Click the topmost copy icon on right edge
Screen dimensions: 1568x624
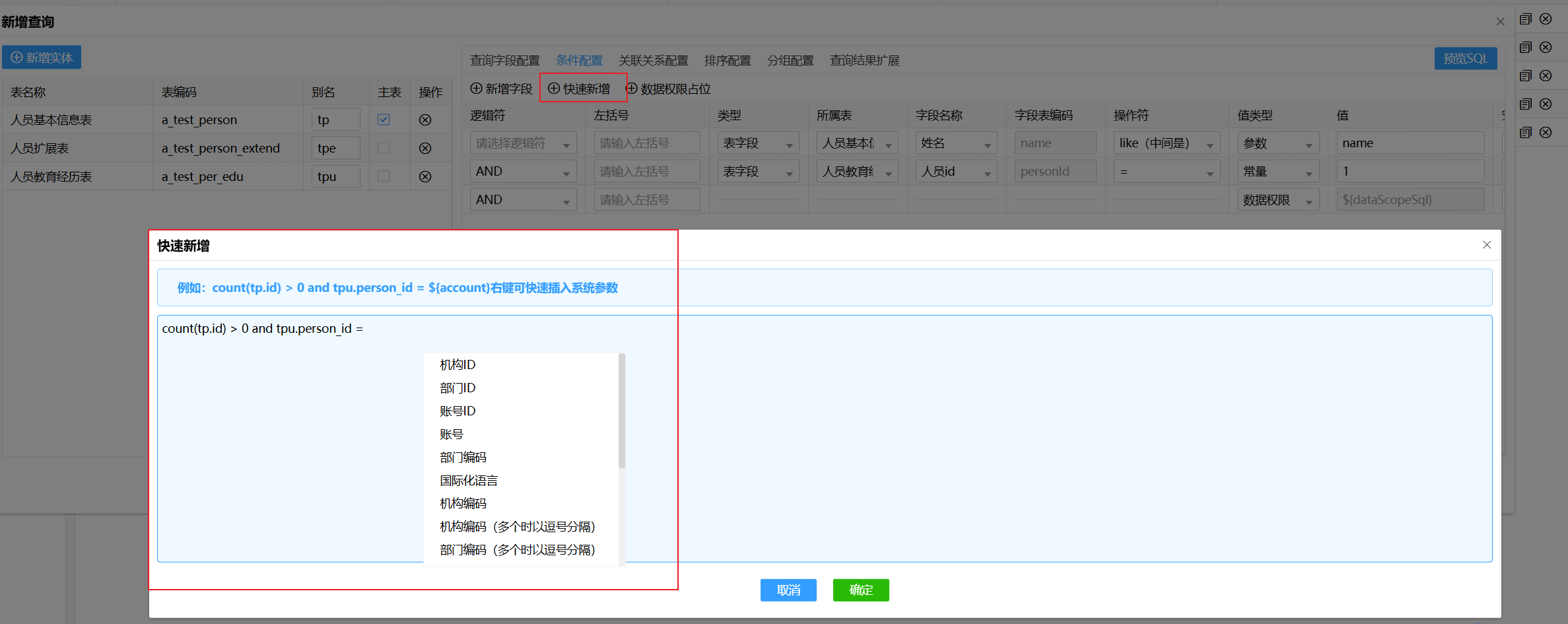point(1525,19)
